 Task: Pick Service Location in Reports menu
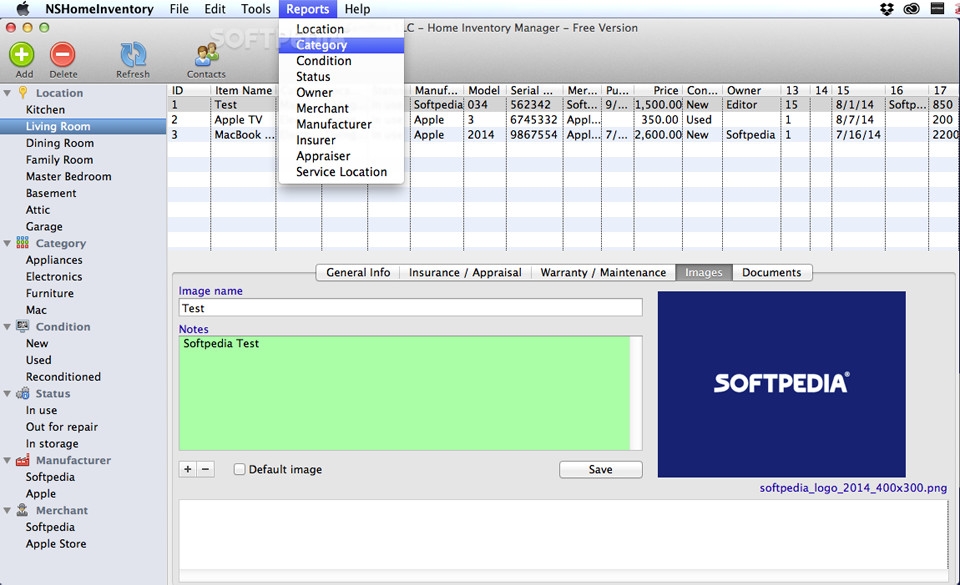pos(341,172)
